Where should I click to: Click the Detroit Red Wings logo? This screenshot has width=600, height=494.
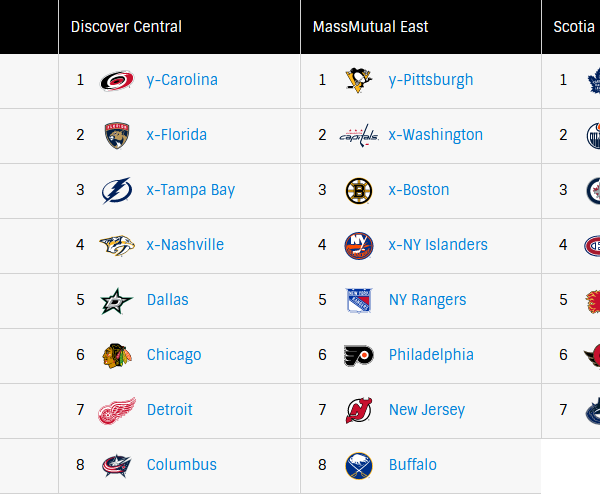(117, 410)
